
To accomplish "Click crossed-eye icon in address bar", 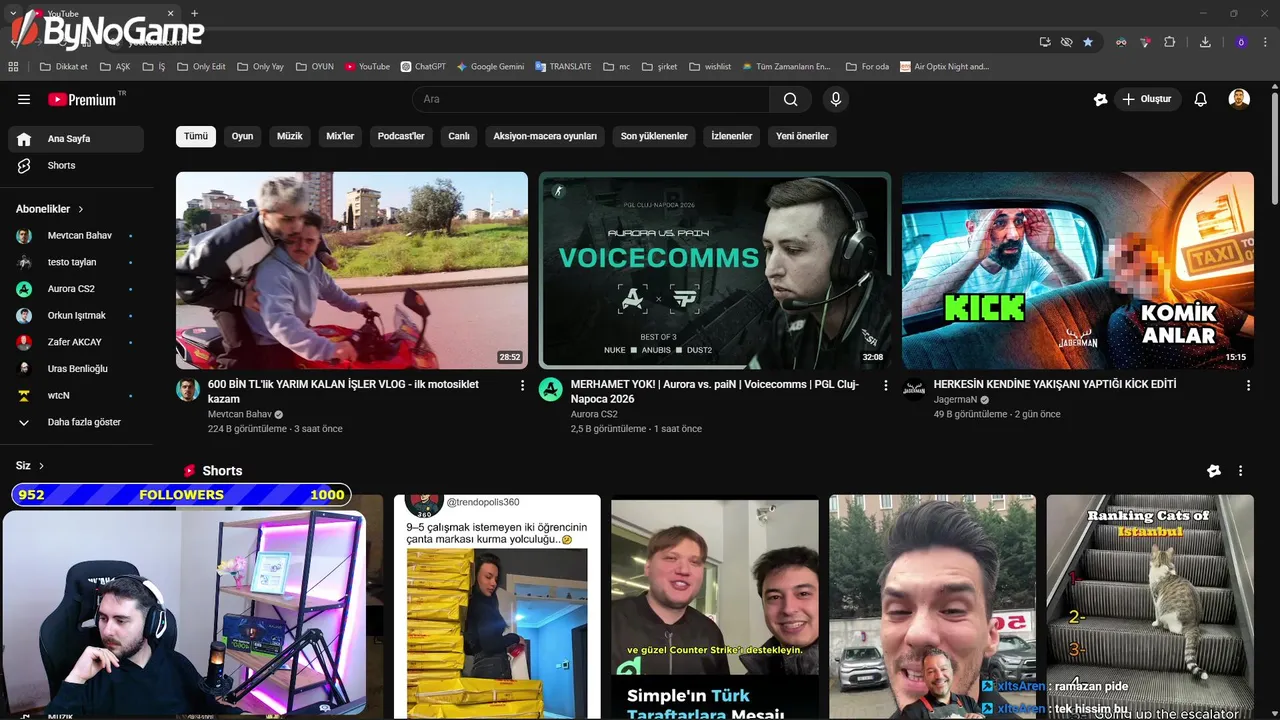I will click(x=1067, y=42).
